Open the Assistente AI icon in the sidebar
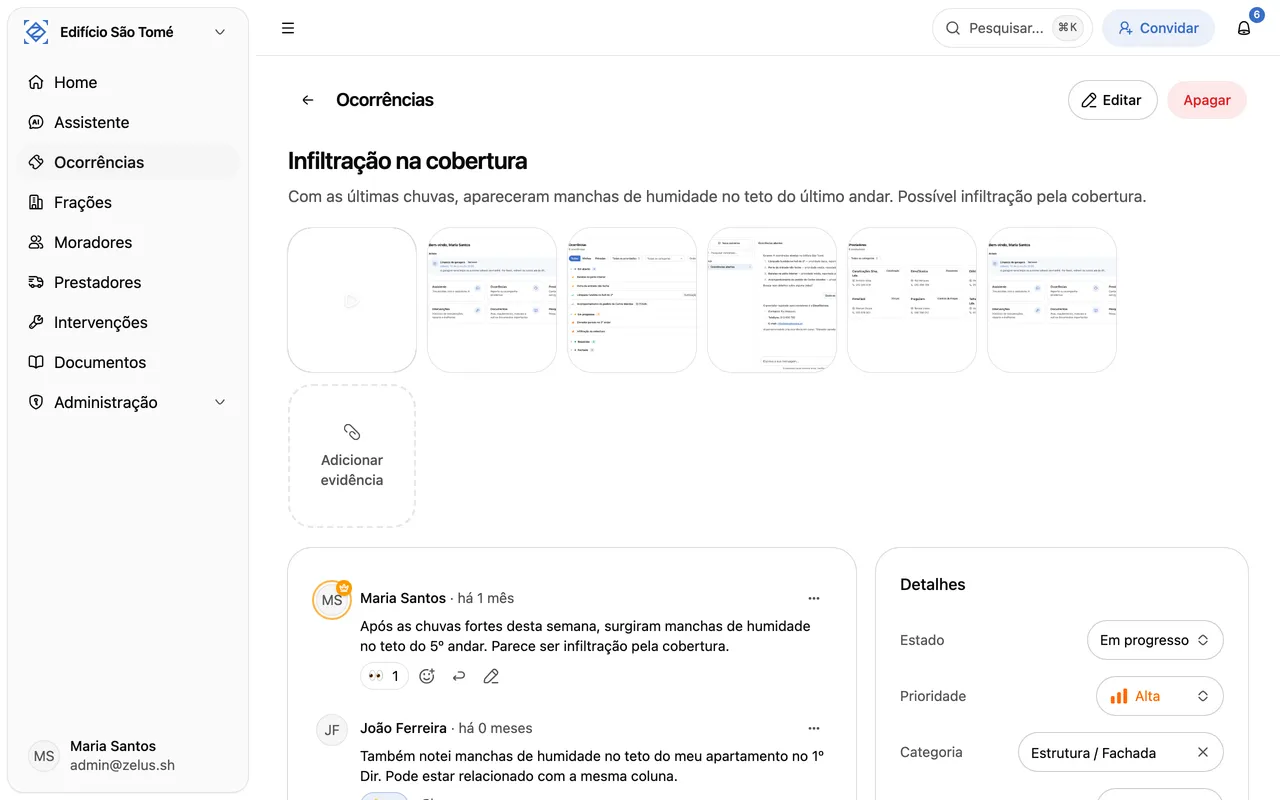 point(36,122)
